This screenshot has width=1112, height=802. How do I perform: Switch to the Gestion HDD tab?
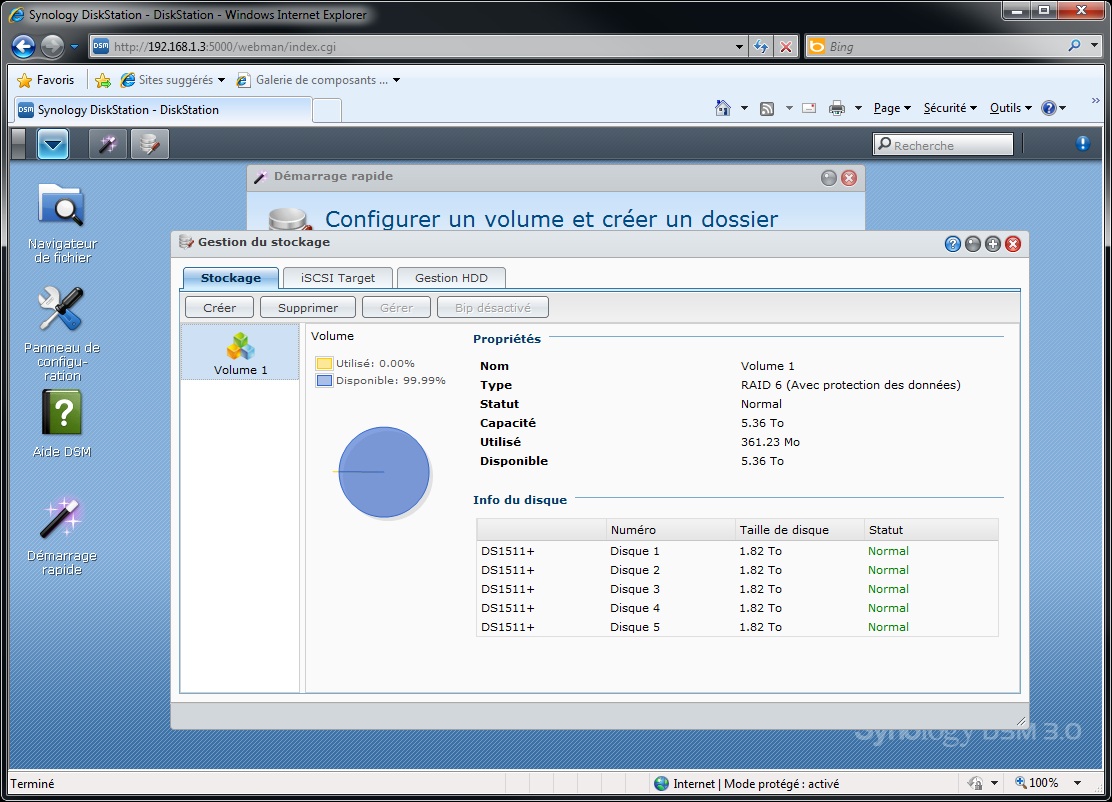(x=451, y=278)
